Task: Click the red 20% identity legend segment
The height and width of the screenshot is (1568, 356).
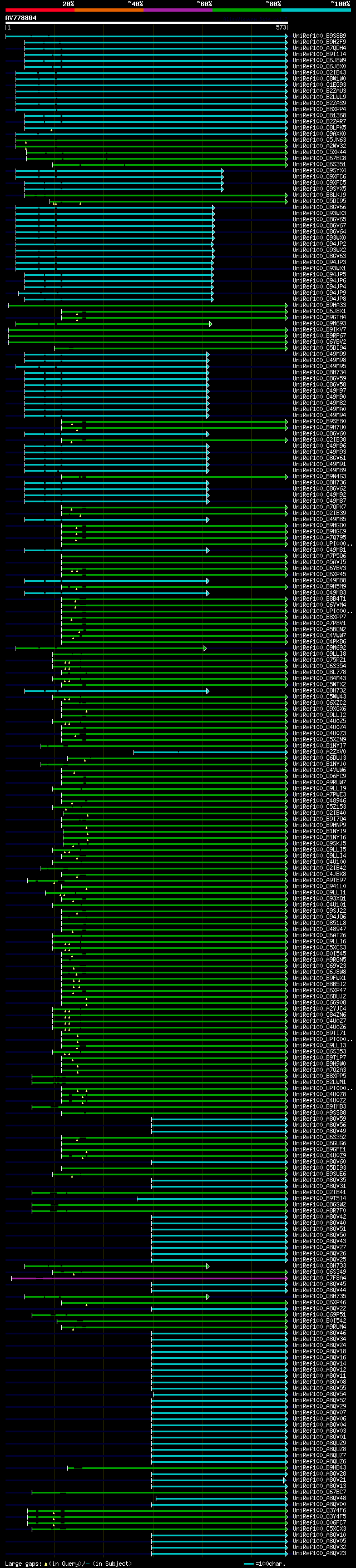Action: click(39, 10)
